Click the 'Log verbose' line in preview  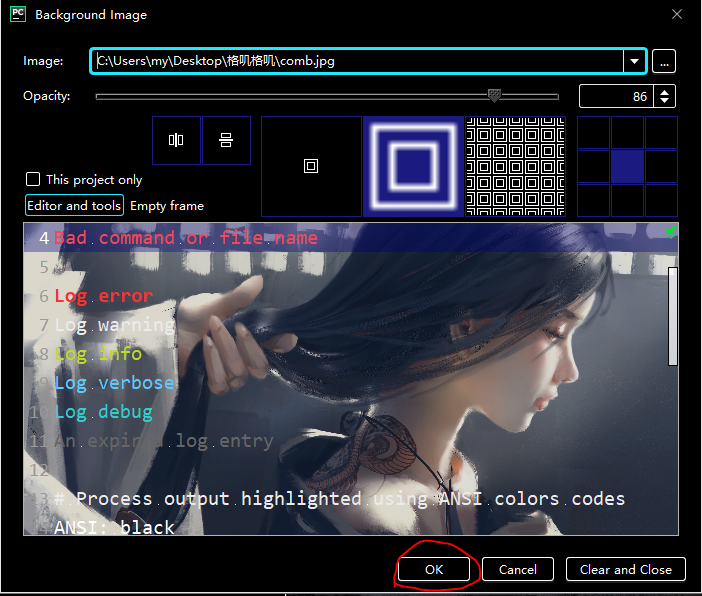[x=114, y=383]
